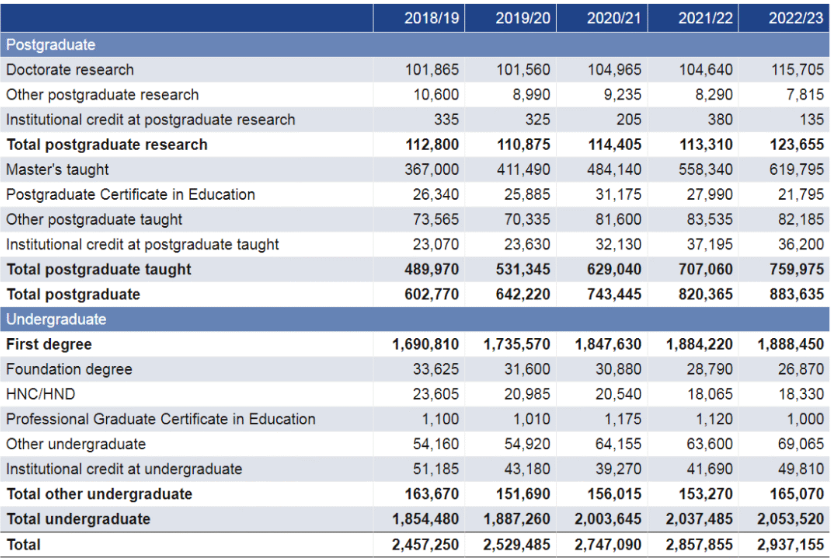Screen dimensions: 833x560
Task: Select Master's taught value 619,795
Action: (x=796, y=169)
